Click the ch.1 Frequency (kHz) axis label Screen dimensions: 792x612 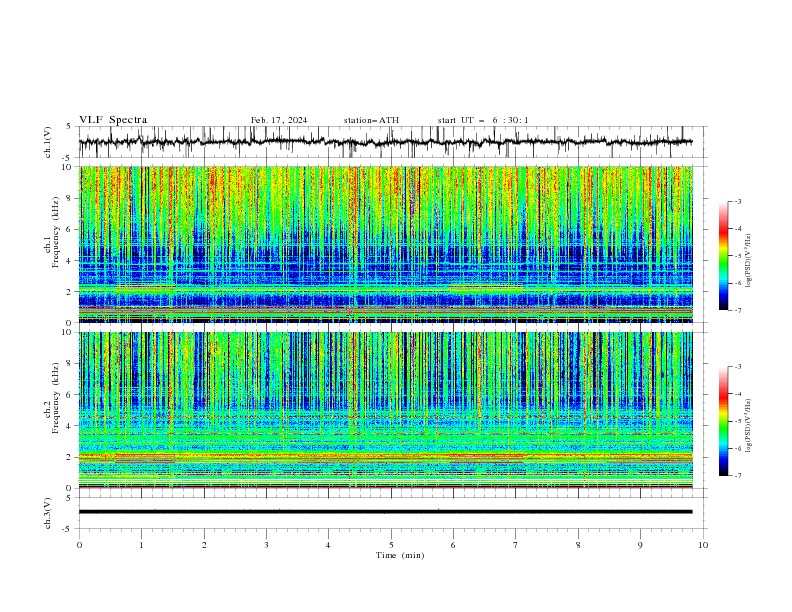pyautogui.click(x=52, y=231)
